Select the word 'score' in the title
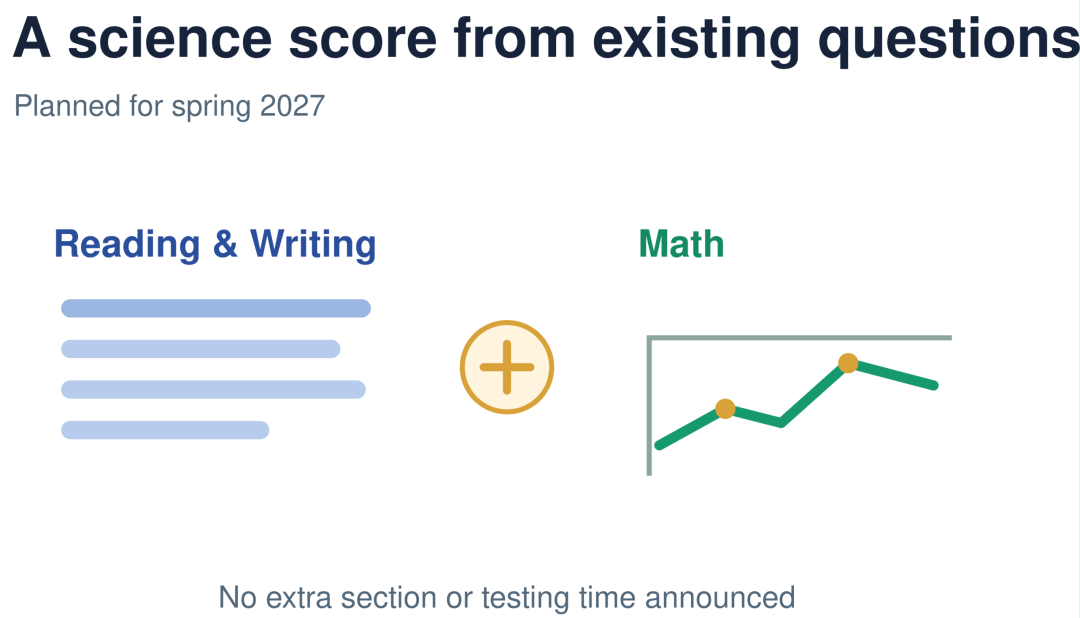 click(362, 39)
